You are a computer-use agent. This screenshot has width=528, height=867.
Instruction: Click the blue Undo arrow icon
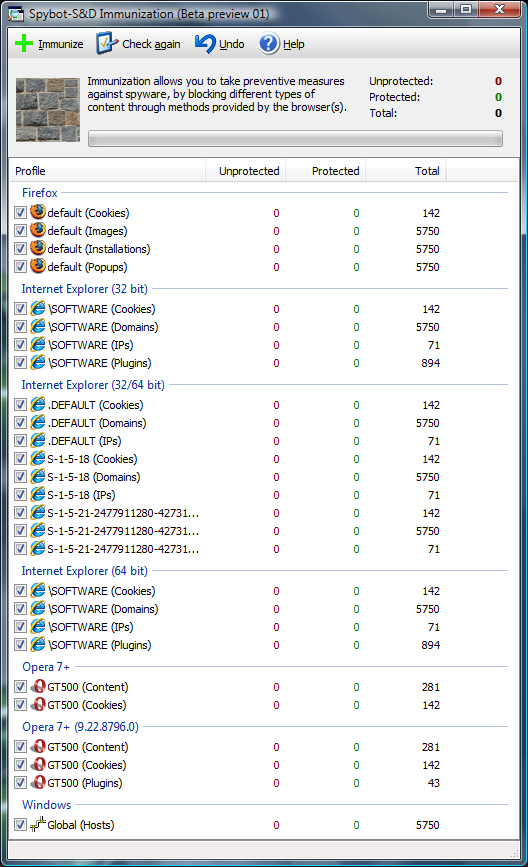(x=205, y=43)
